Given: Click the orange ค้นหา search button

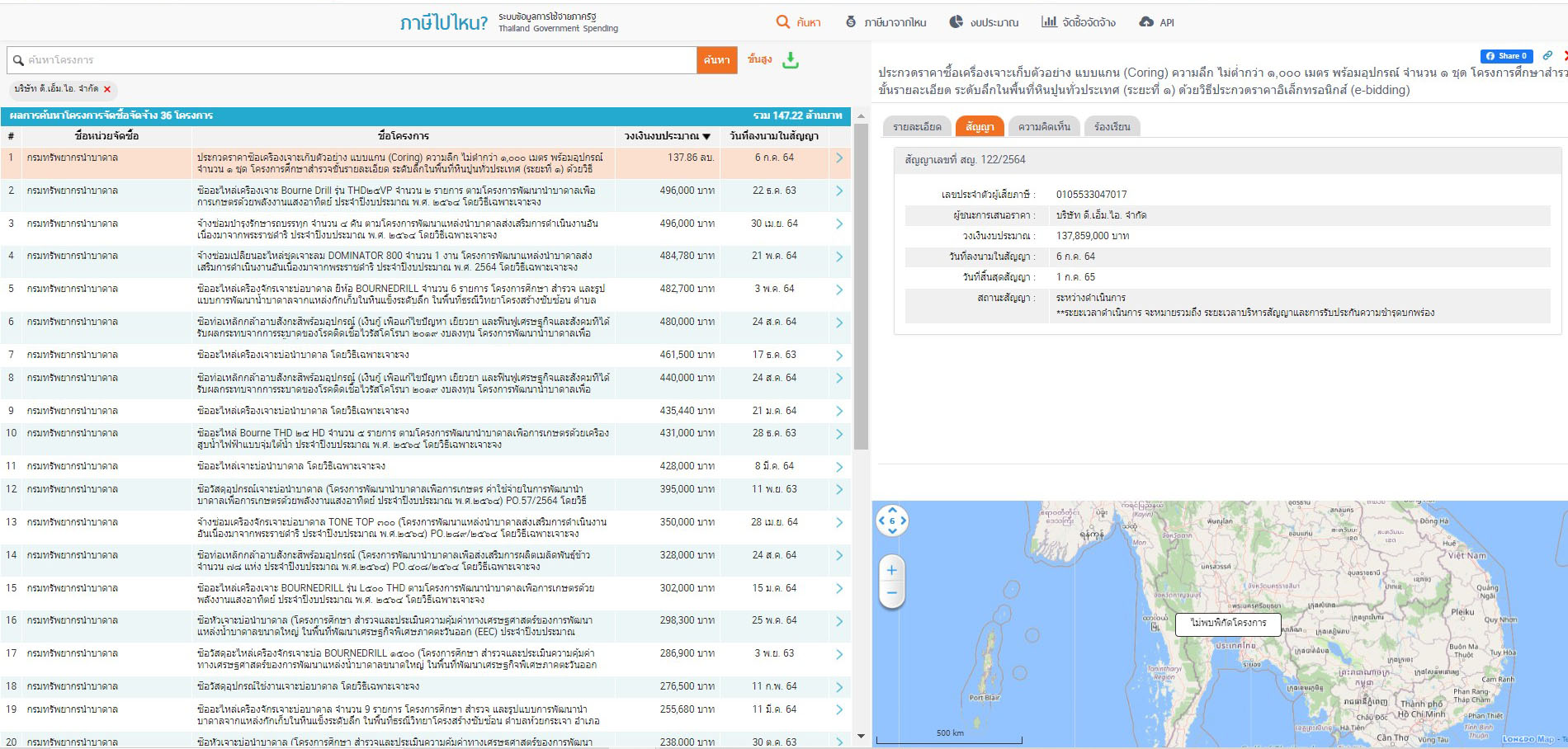Looking at the screenshot, I should click(716, 60).
